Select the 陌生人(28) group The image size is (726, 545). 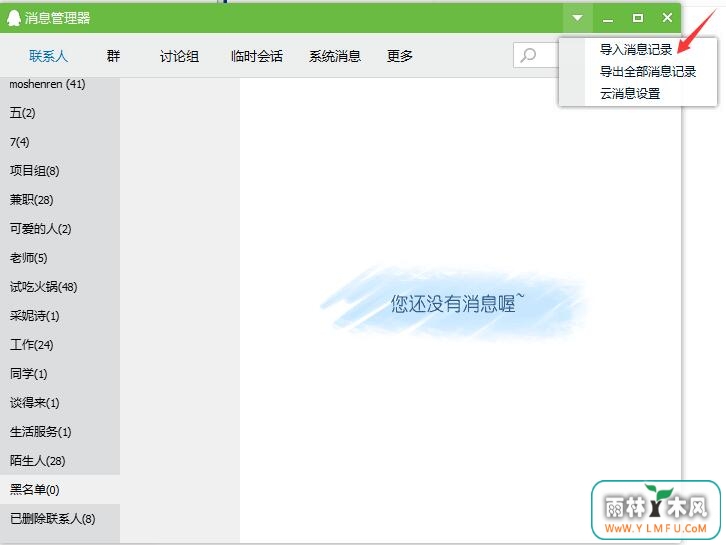[60, 461]
